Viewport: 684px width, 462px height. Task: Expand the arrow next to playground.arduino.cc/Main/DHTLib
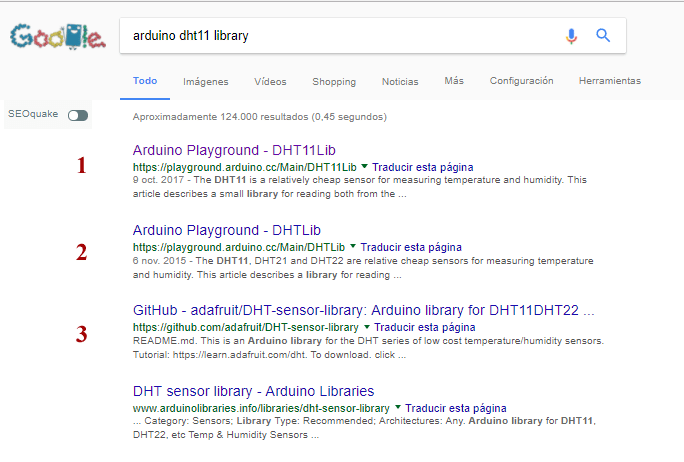pyautogui.click(x=352, y=246)
